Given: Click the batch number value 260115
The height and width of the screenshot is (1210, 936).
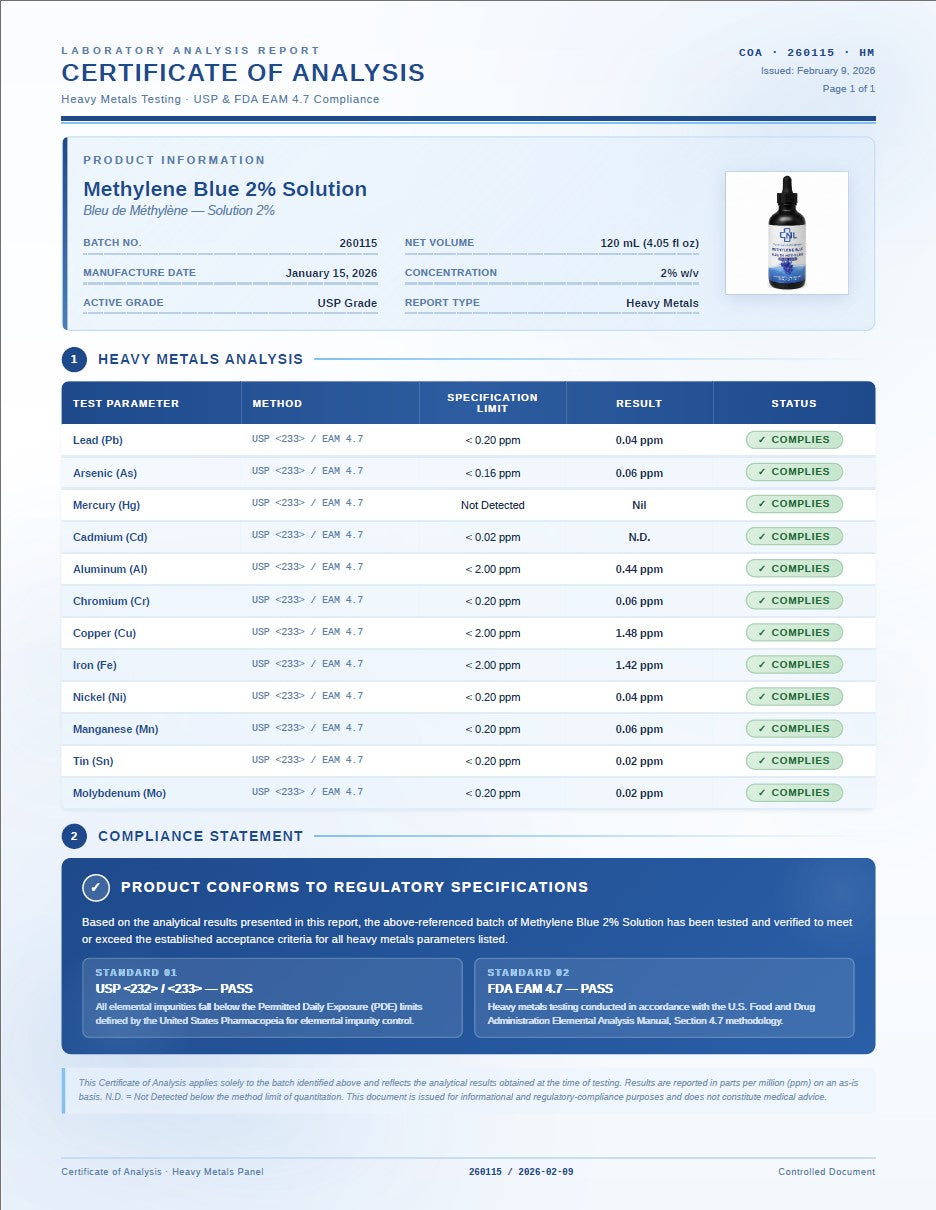Looking at the screenshot, I should 358,243.
